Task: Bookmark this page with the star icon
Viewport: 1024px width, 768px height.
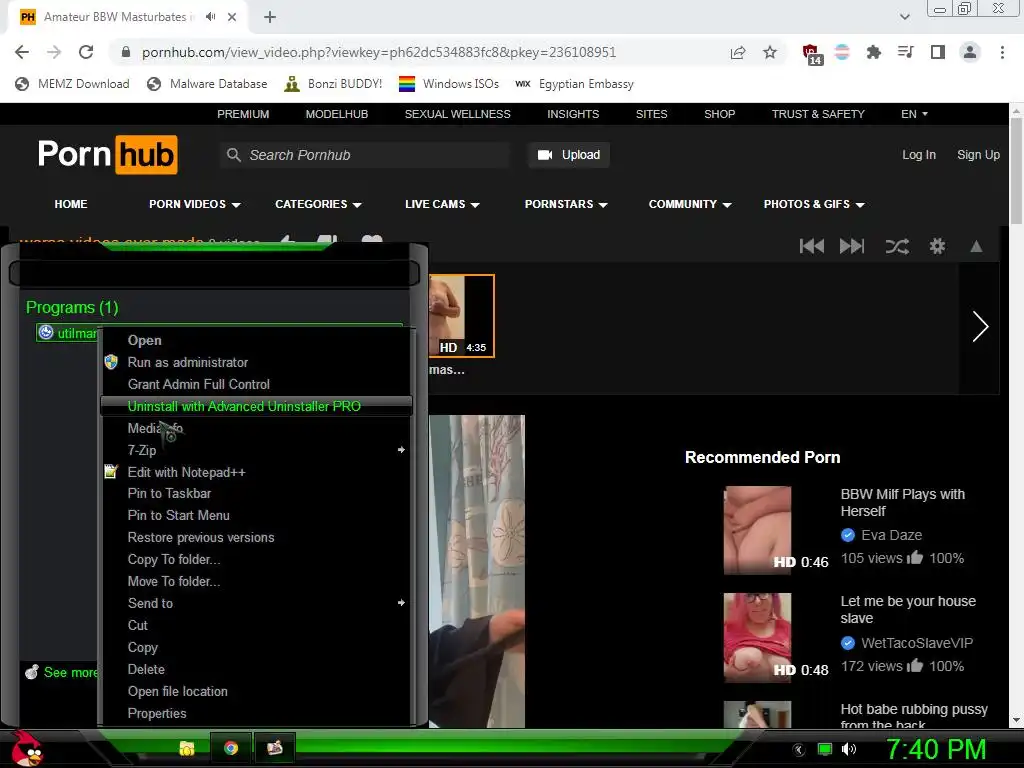Action: [x=770, y=52]
